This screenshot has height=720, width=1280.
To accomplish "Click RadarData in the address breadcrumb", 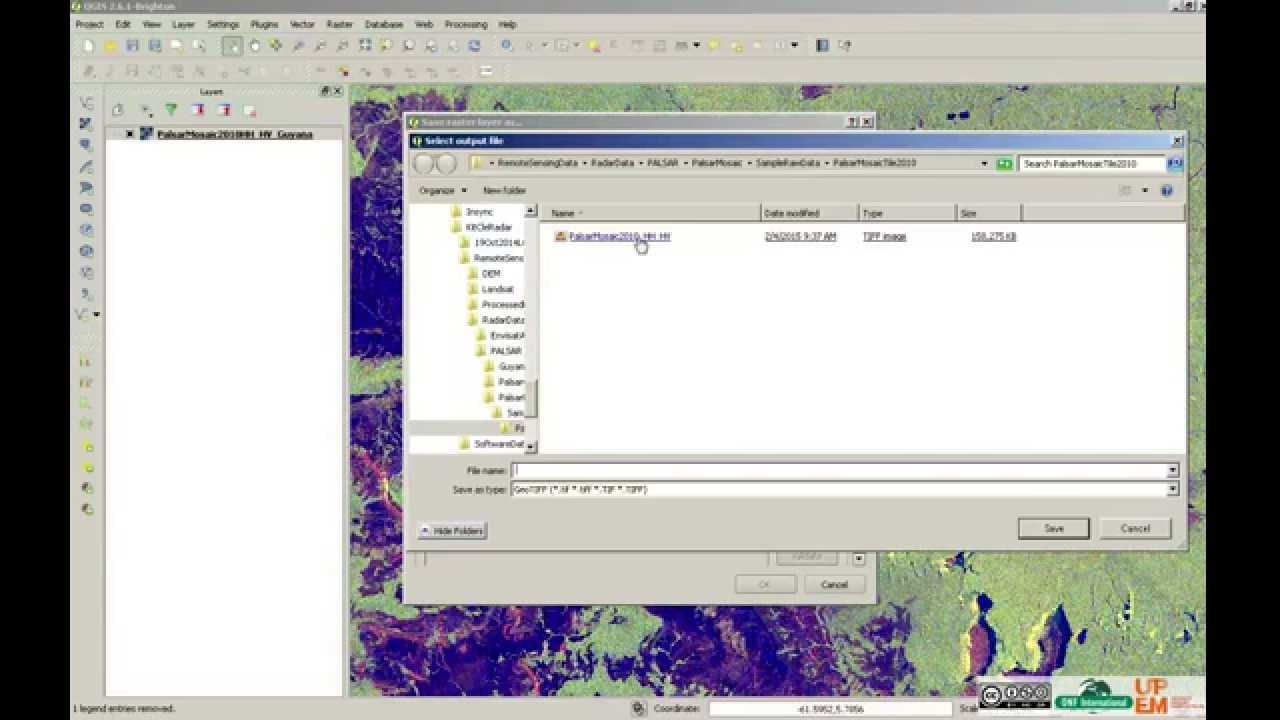I will point(612,163).
